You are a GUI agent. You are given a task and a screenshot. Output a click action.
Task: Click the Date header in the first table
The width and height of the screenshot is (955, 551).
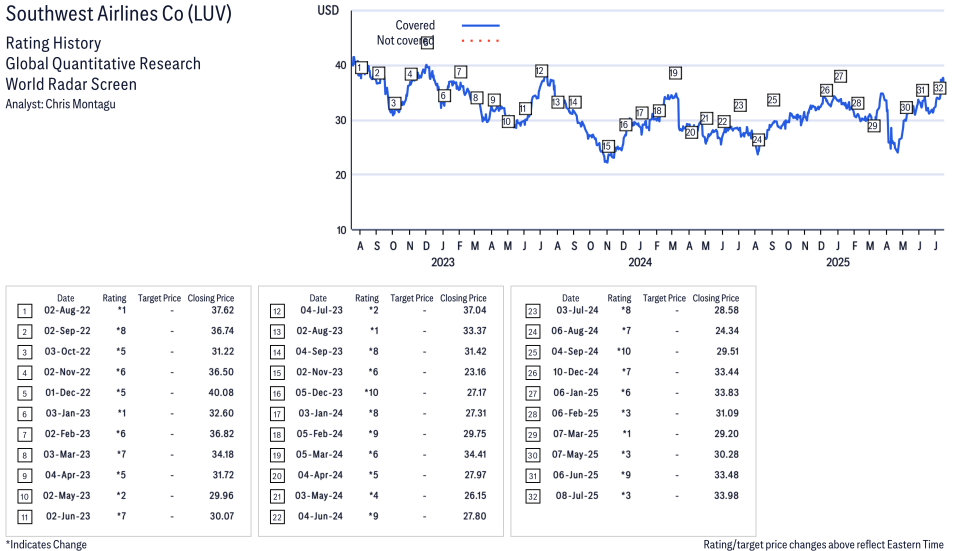coord(66,298)
